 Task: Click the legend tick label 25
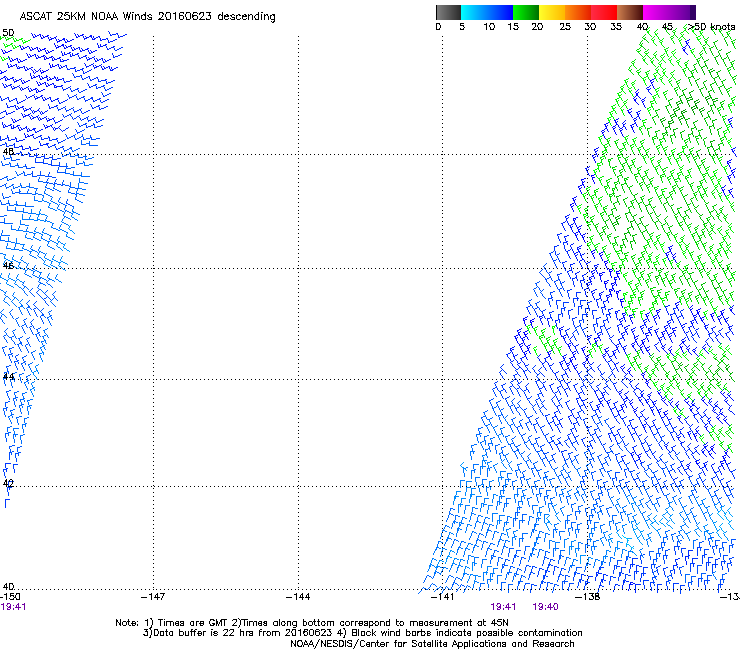click(565, 27)
